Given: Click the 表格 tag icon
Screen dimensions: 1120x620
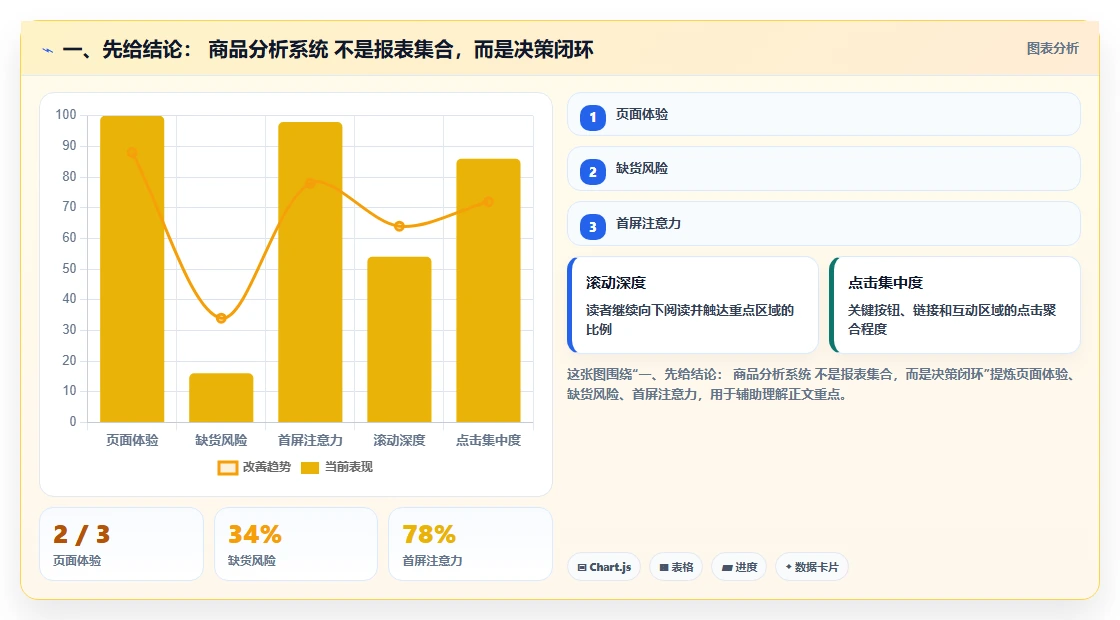Looking at the screenshot, I should click(664, 567).
